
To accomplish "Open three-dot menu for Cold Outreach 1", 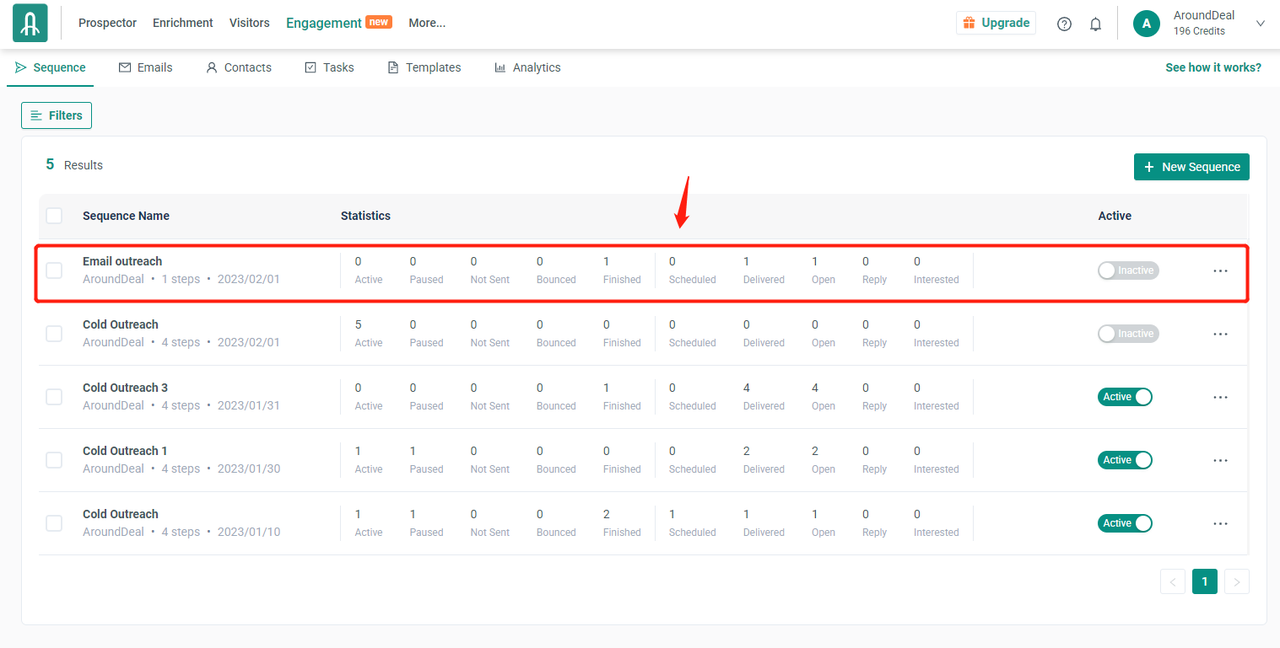I will 1220,460.
